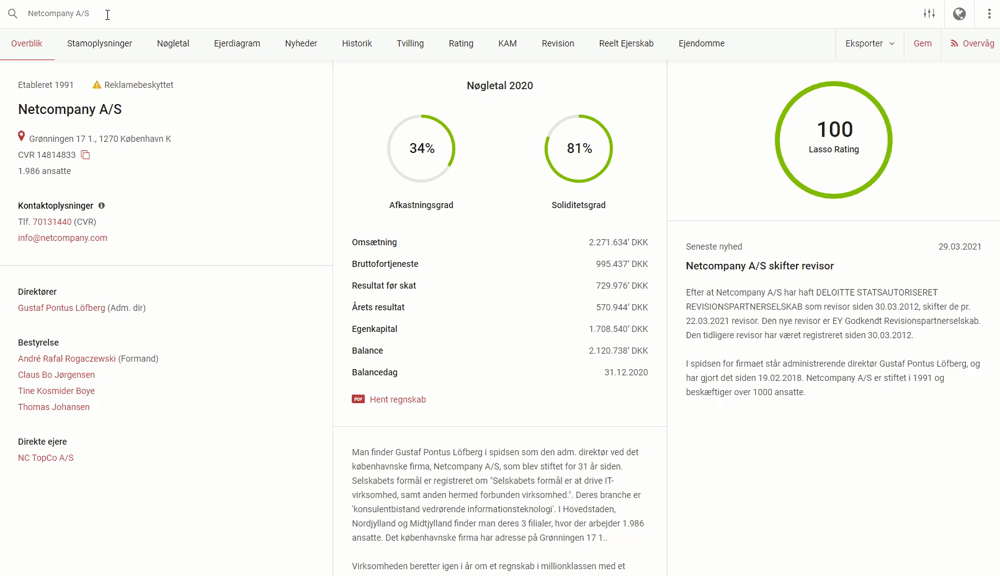The image size is (1000, 576).
Task: Click the PDF icon beside Hent regnskab
Action: pyautogui.click(x=358, y=399)
